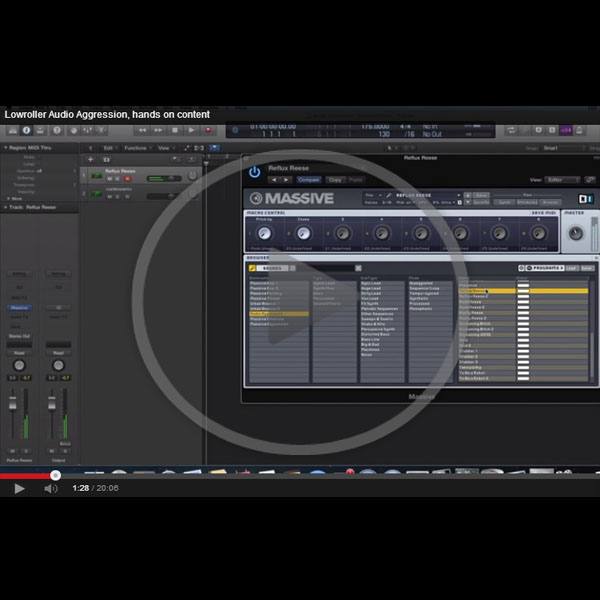This screenshot has height=600, width=600.
Task: Toggle the Sounds browser mode button
Action: pos(272,268)
